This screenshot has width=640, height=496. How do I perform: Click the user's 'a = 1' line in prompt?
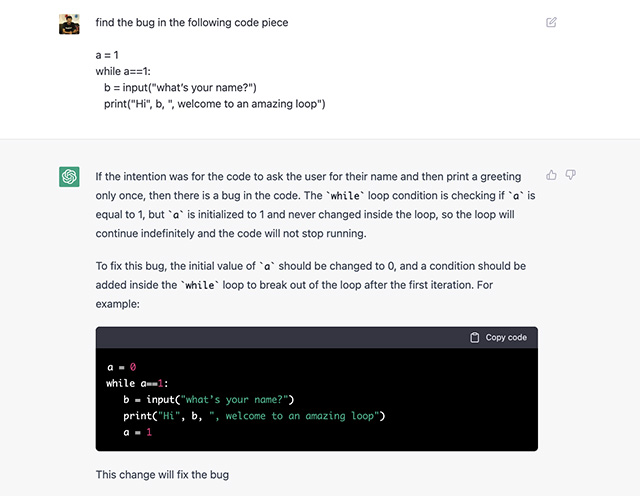pyautogui.click(x=107, y=55)
